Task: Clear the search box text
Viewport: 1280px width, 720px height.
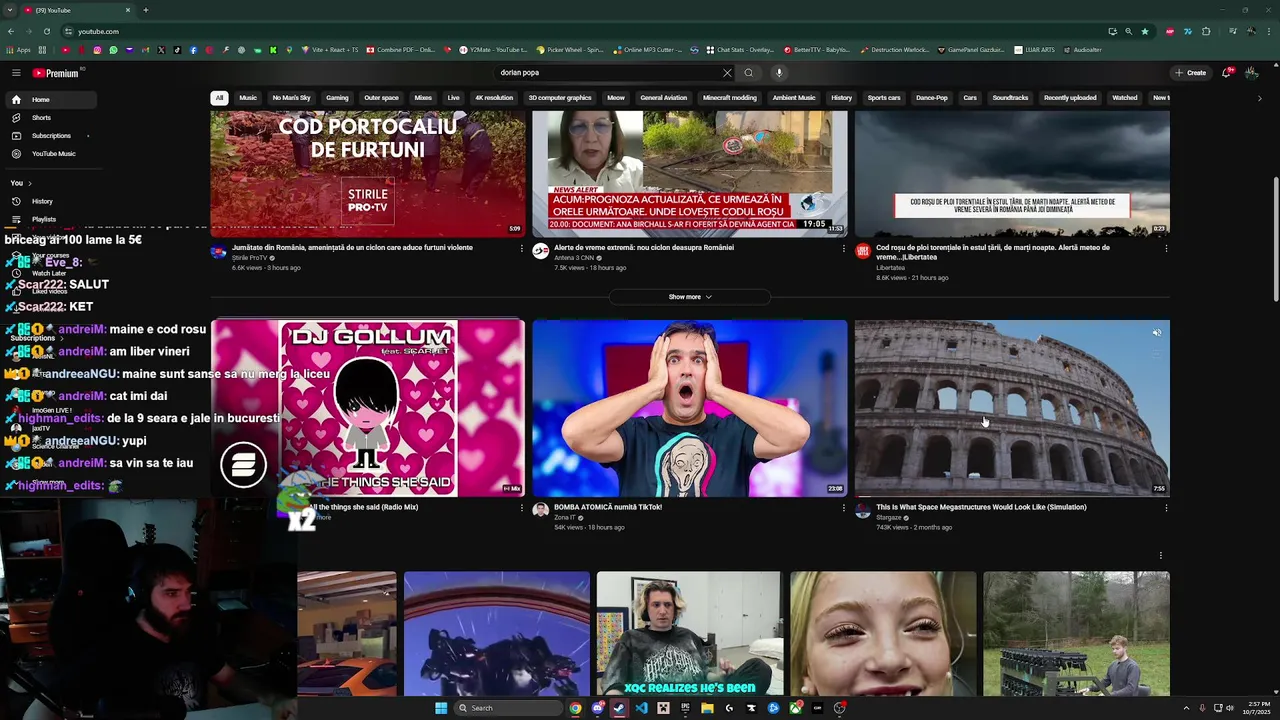Action: coord(727,73)
